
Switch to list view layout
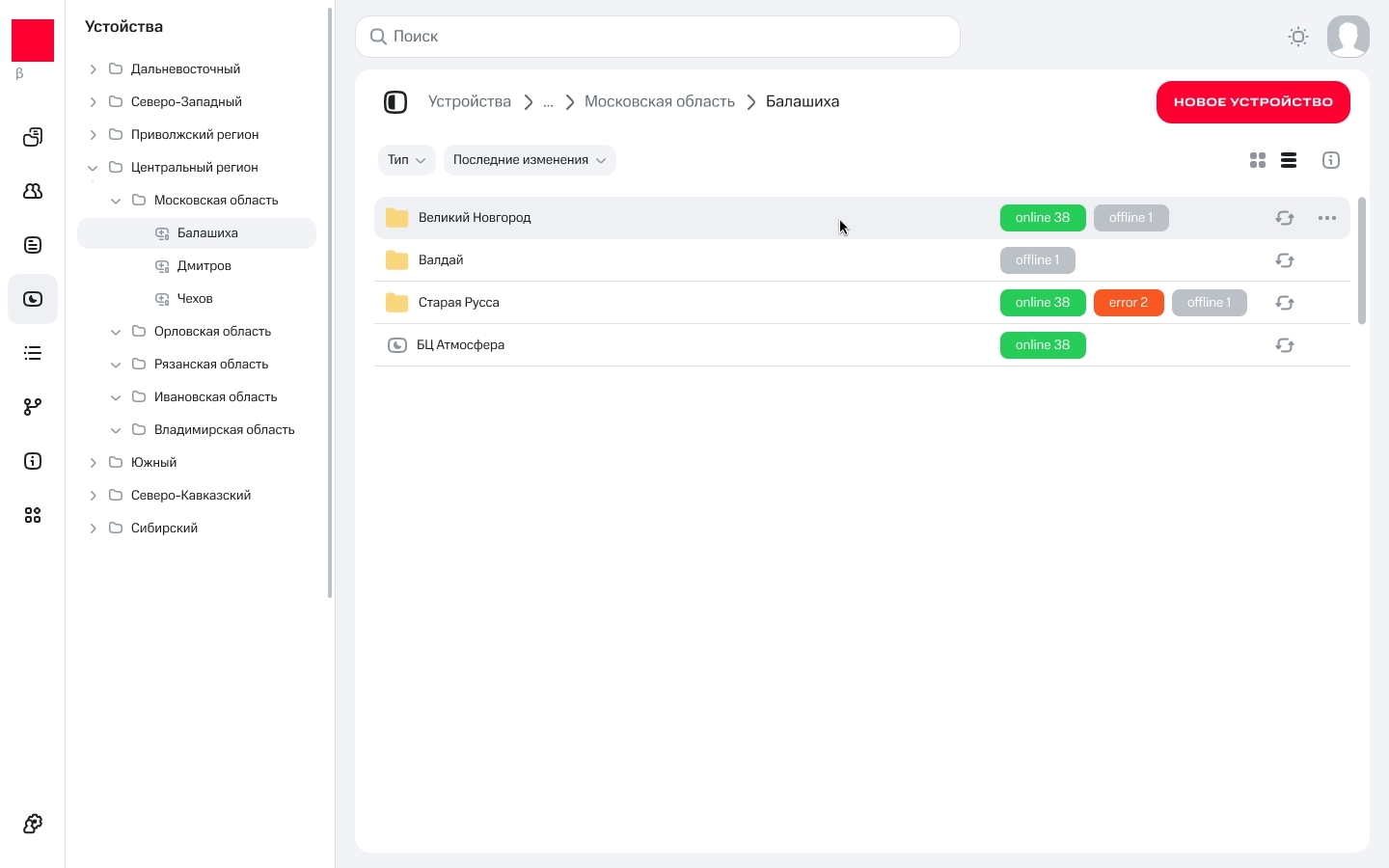1289,160
